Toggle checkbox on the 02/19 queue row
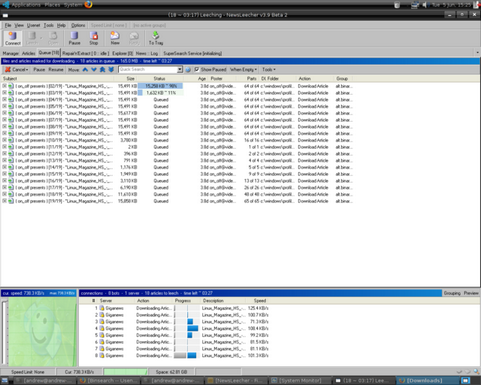The width and height of the screenshot is (481, 385). [4, 86]
